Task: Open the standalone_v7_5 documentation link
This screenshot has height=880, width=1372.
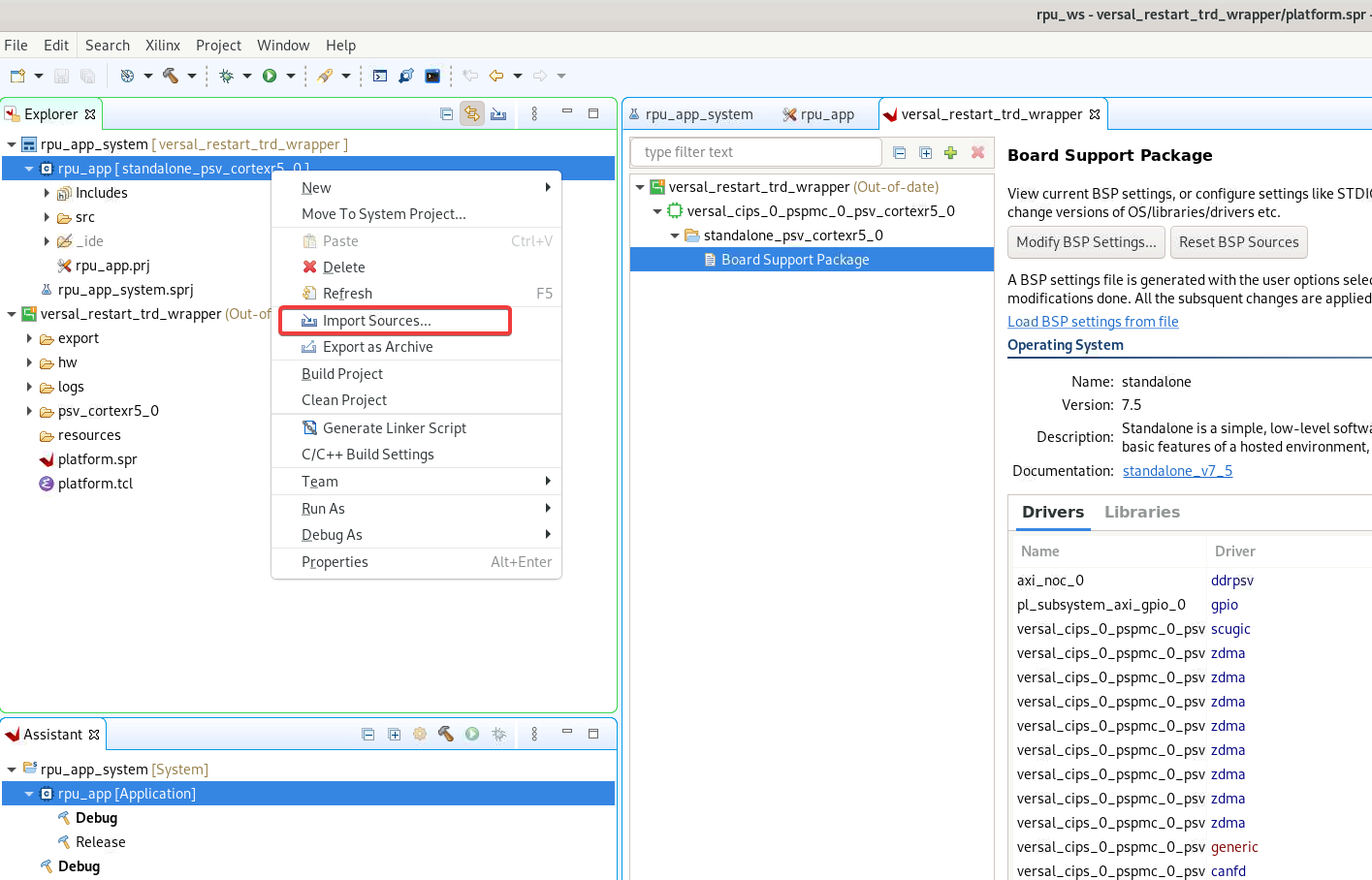Action: (x=1177, y=471)
